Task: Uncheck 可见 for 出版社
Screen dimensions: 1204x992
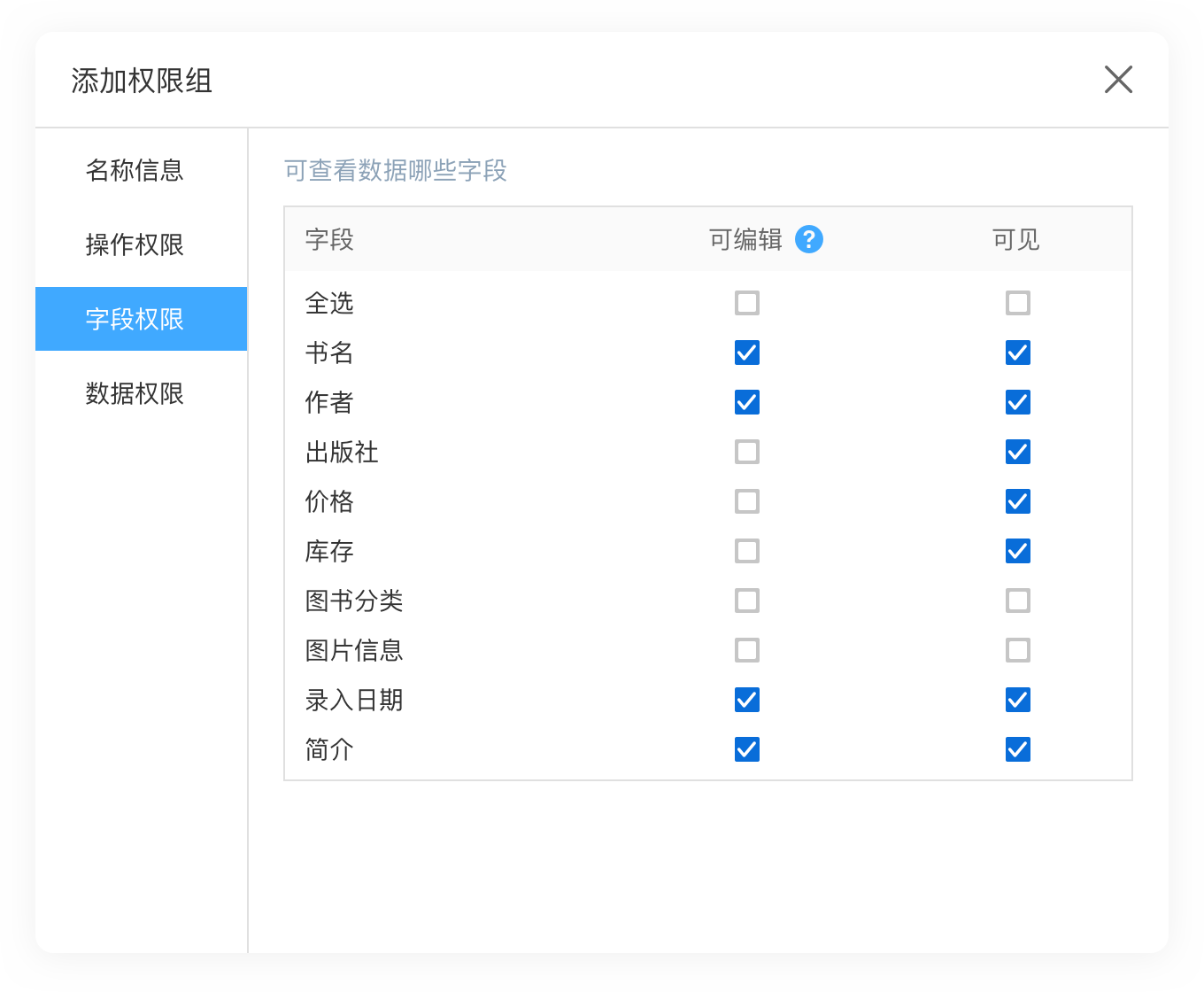Action: click(x=1017, y=452)
